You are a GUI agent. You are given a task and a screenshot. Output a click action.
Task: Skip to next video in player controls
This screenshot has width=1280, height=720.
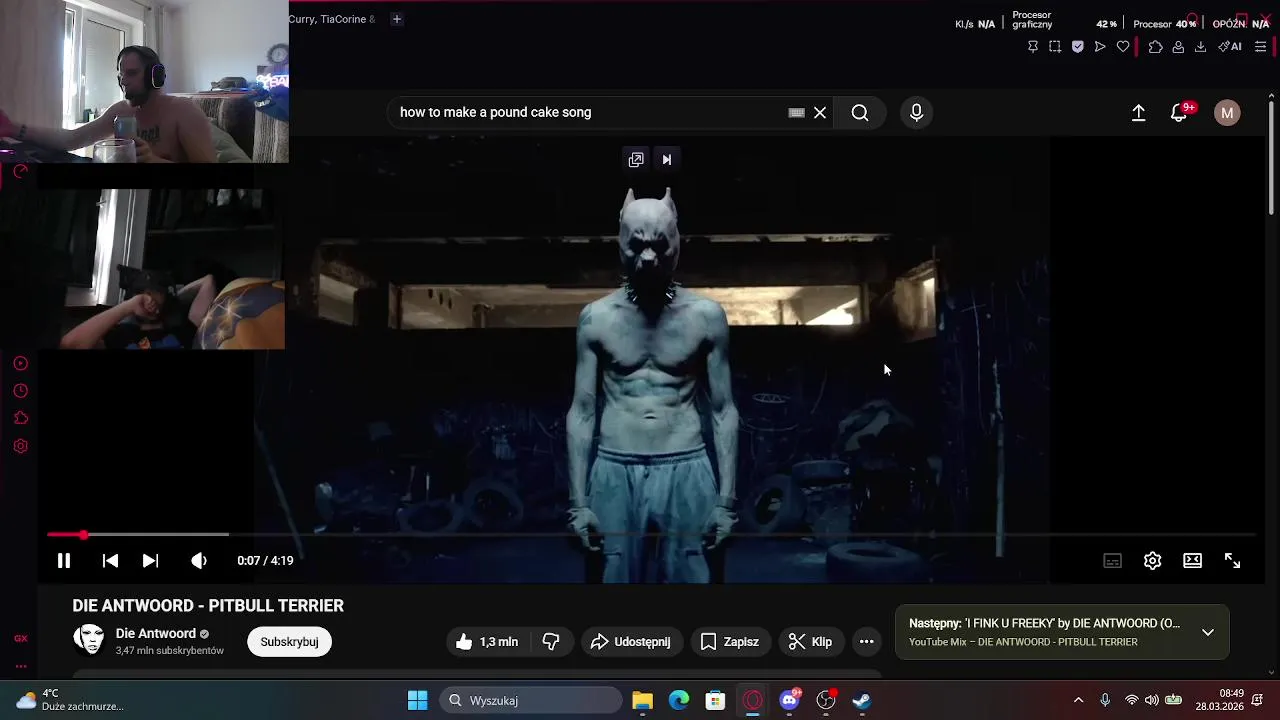[x=150, y=561]
